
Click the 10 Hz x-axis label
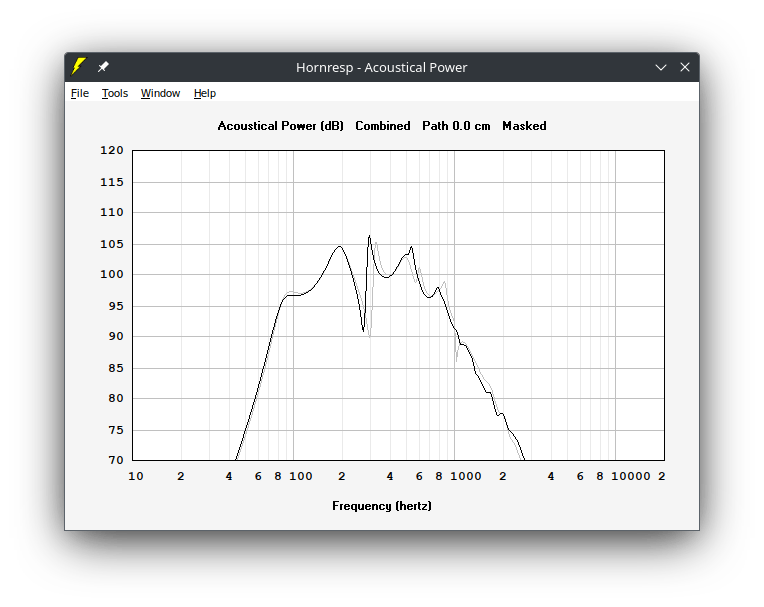(136, 476)
